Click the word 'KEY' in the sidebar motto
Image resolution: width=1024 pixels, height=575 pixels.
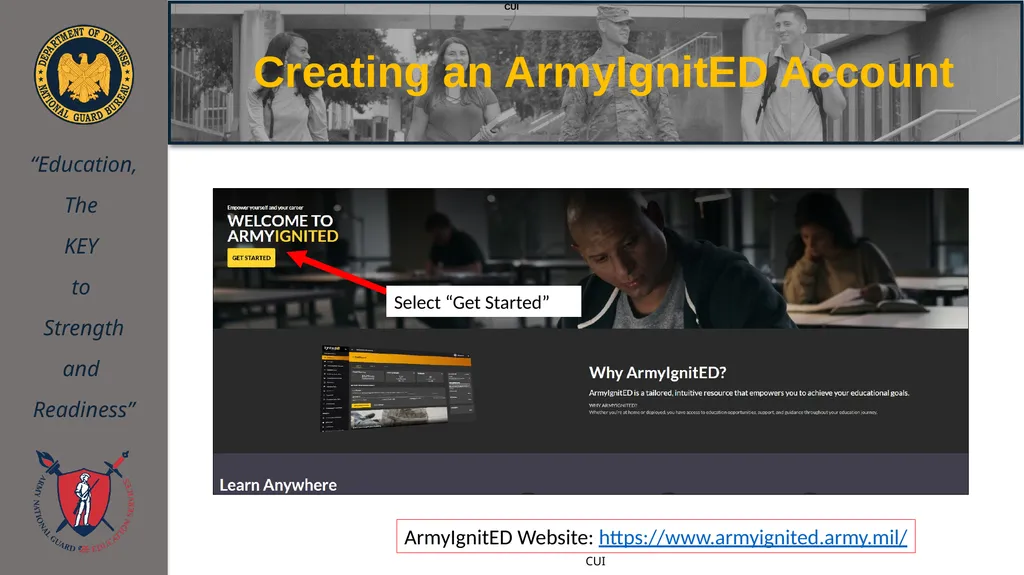[x=81, y=246]
